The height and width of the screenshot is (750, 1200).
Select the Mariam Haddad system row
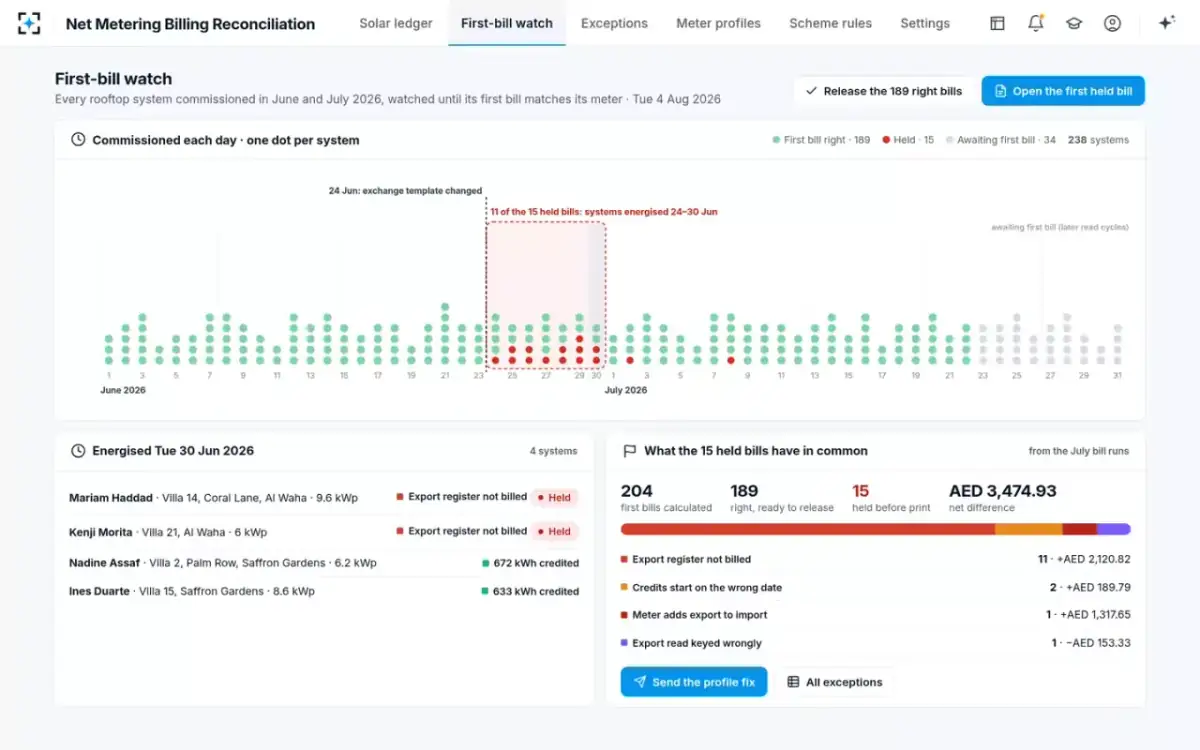click(323, 498)
